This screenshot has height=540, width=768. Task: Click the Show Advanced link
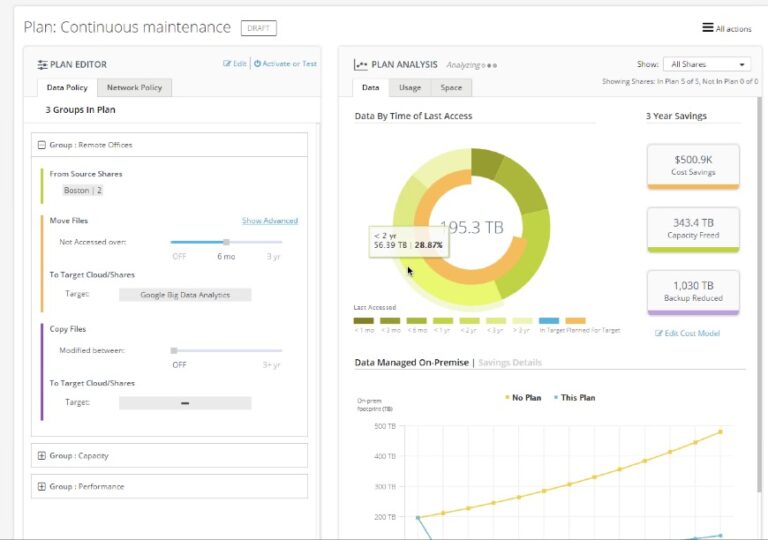click(x=269, y=221)
